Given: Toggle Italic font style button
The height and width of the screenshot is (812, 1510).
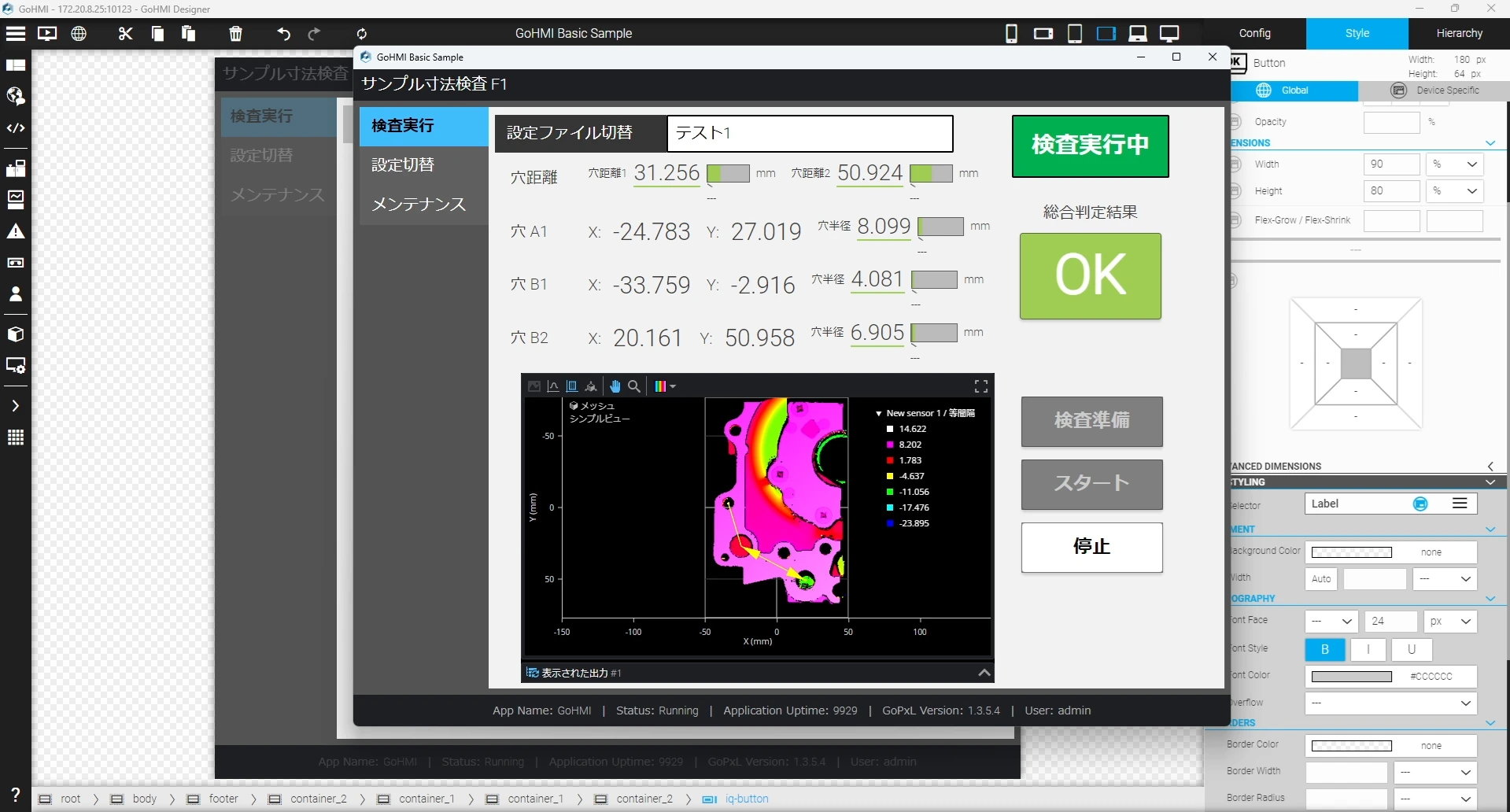Looking at the screenshot, I should coord(1368,650).
